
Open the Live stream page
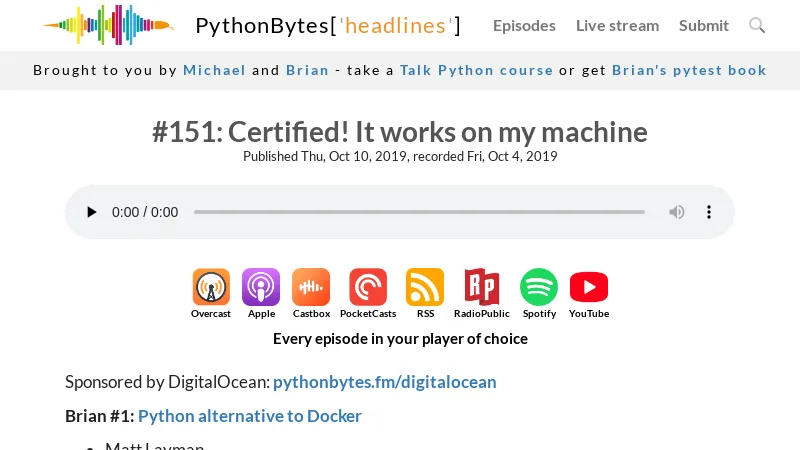(617, 25)
